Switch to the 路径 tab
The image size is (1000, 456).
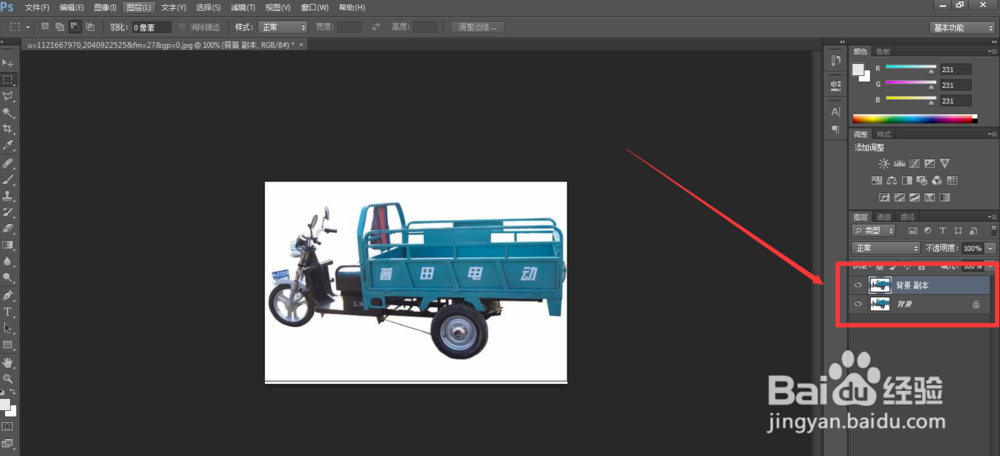point(906,216)
